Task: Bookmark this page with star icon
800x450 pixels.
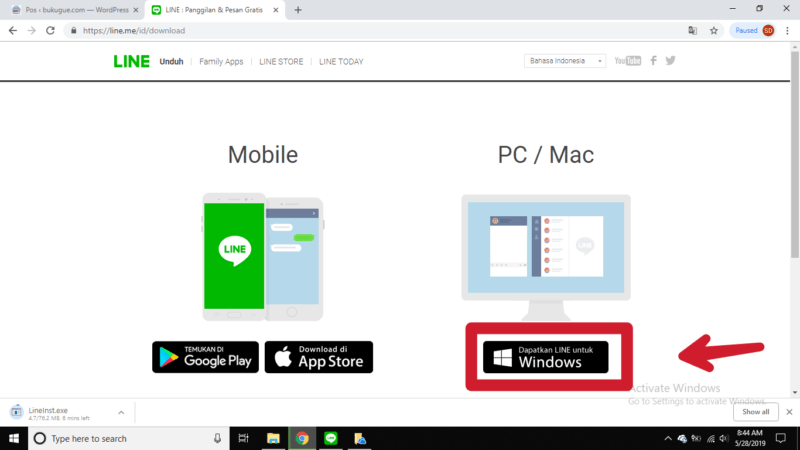Action: tap(714, 31)
